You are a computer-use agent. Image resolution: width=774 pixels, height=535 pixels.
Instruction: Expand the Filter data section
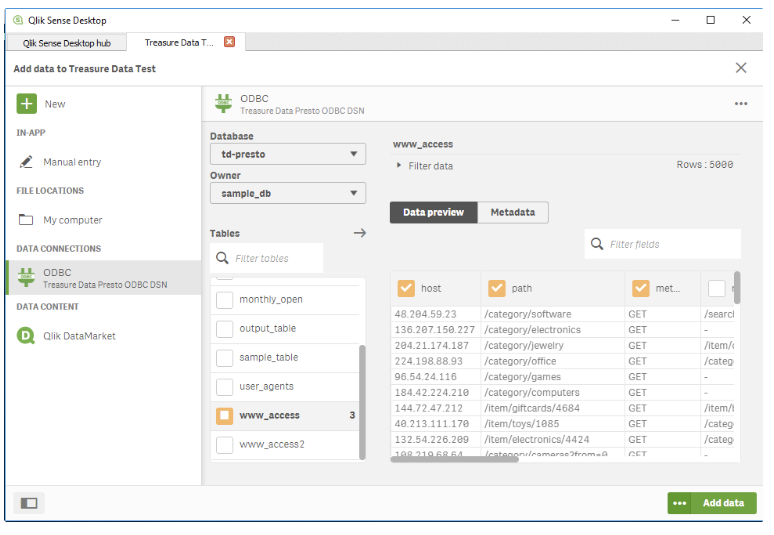400,166
